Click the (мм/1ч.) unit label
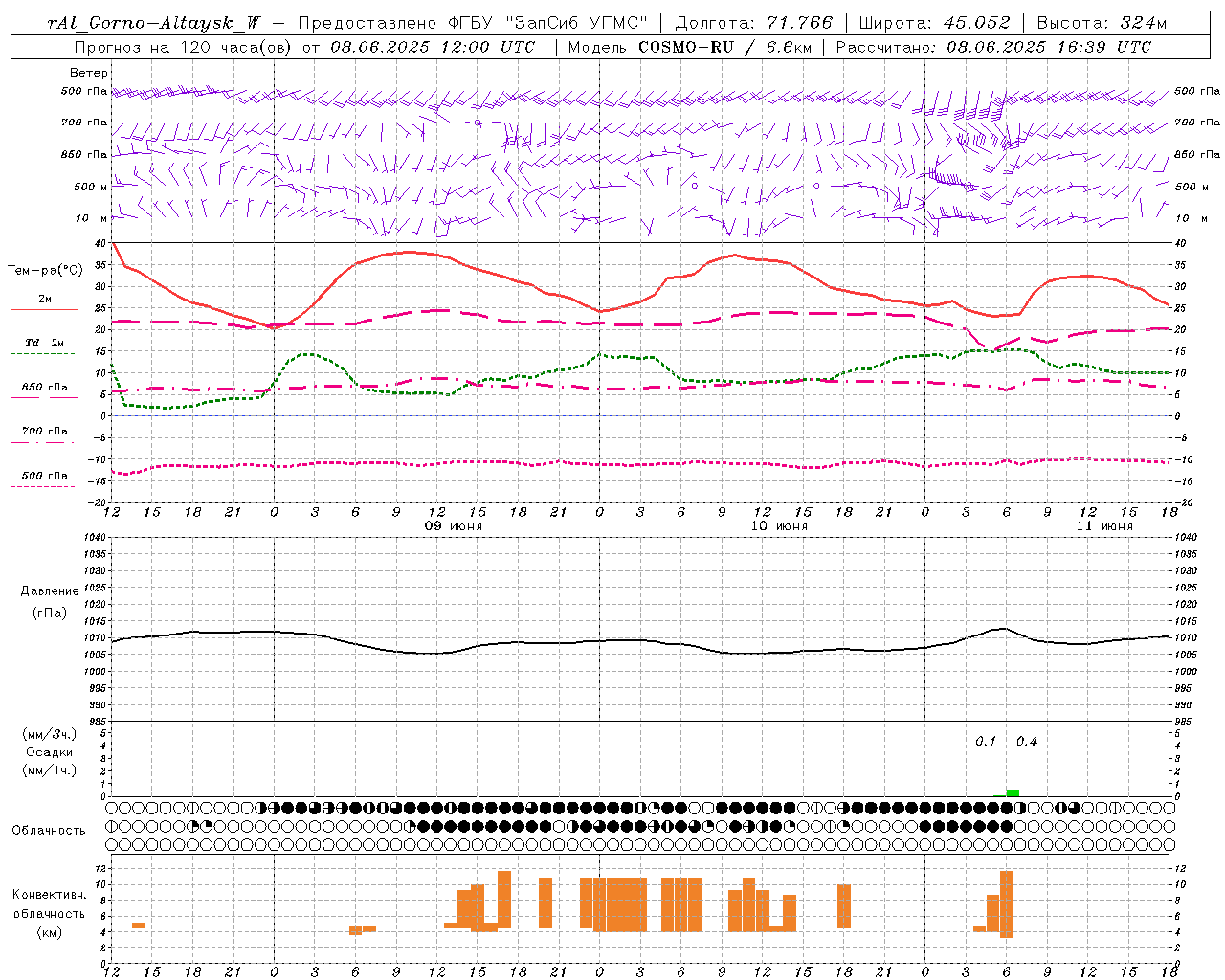 [x=49, y=770]
